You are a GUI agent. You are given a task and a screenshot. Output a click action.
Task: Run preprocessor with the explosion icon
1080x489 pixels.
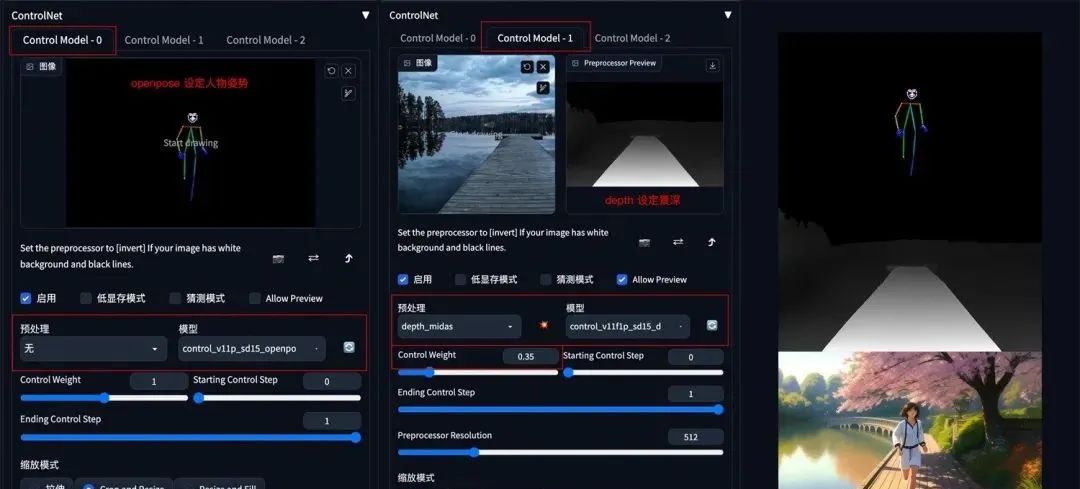click(543, 325)
